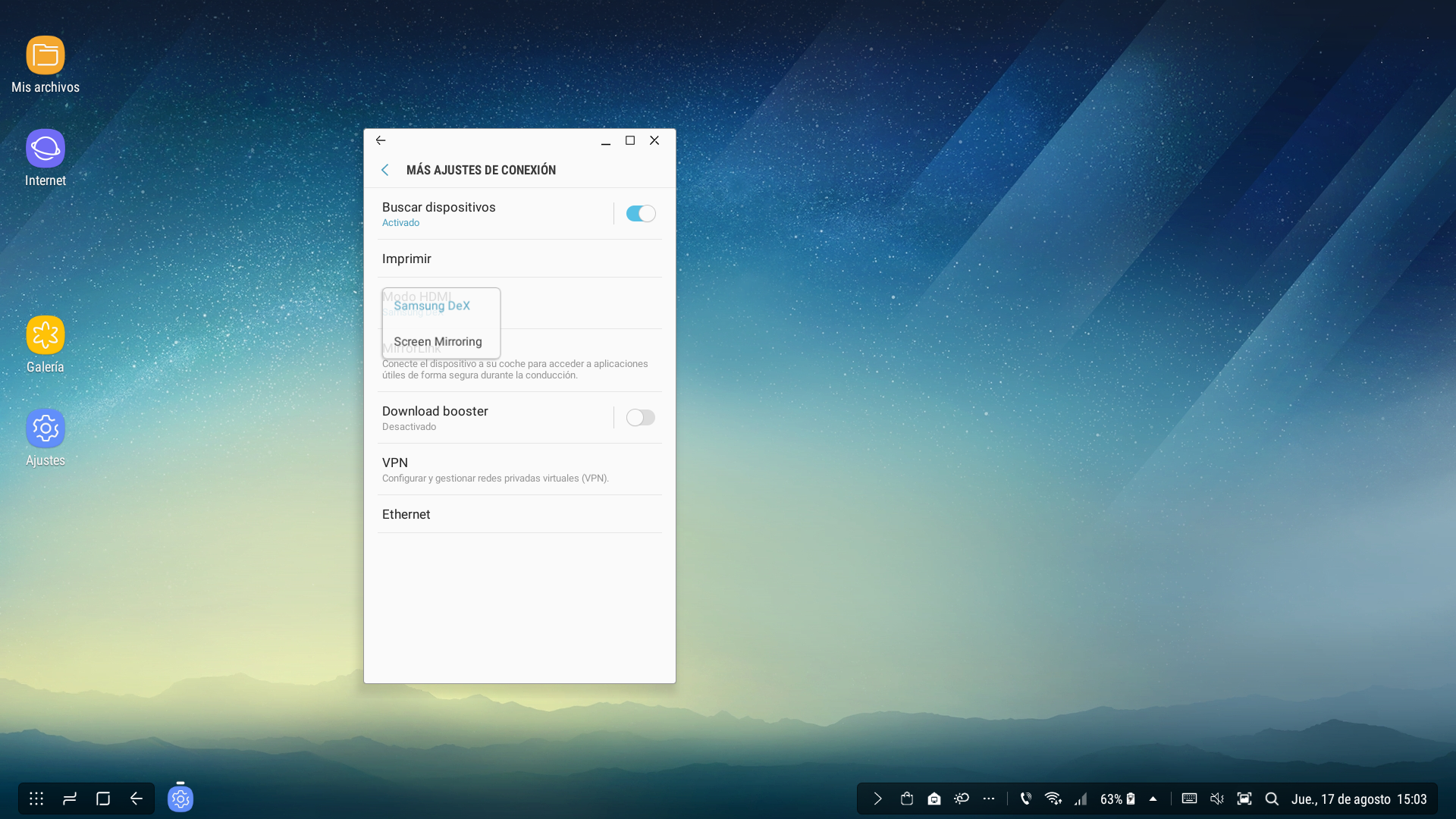The image size is (1456, 819).
Task: Open the search magnifier in taskbar
Action: (x=1272, y=799)
